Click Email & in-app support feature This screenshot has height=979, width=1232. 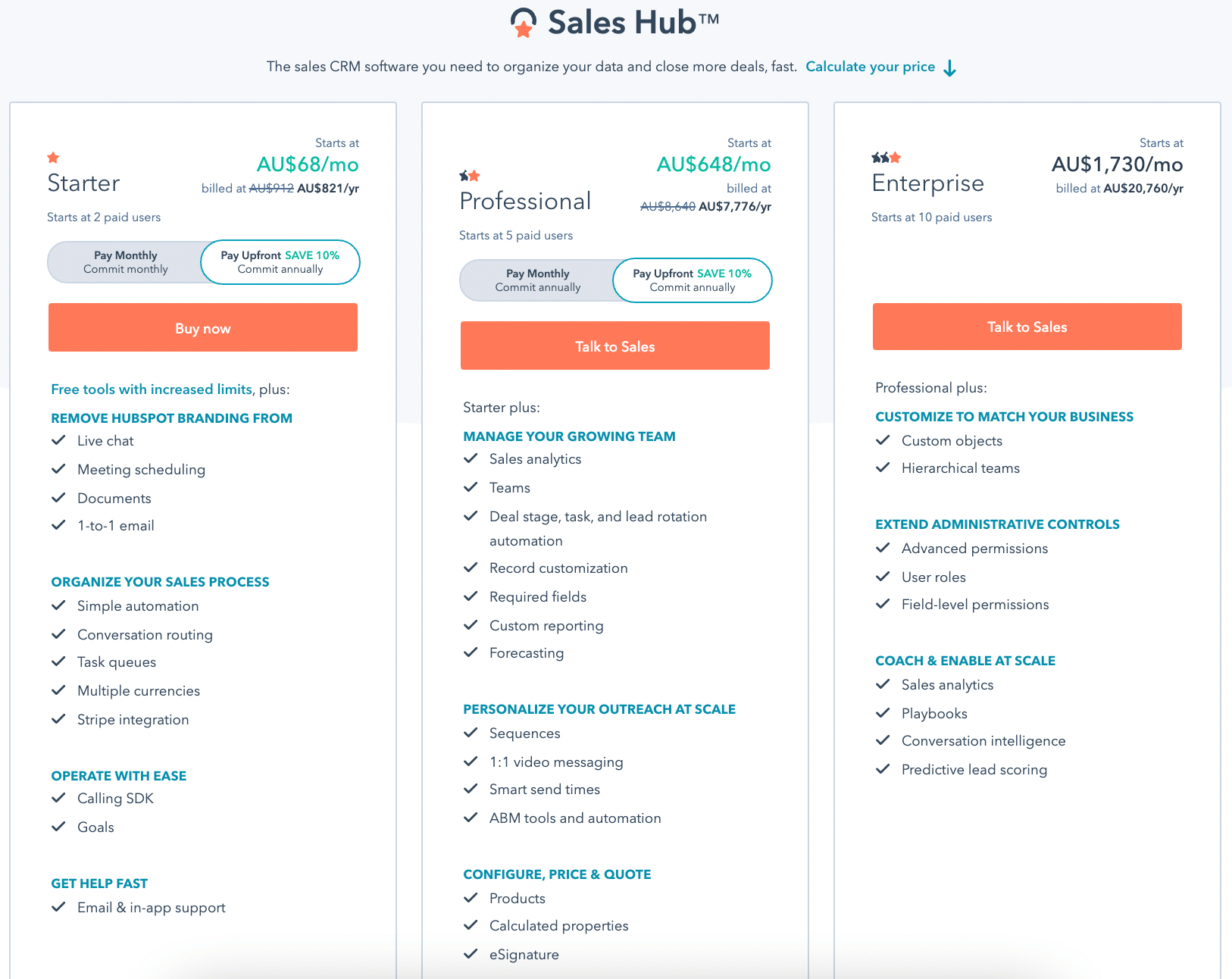coord(152,908)
